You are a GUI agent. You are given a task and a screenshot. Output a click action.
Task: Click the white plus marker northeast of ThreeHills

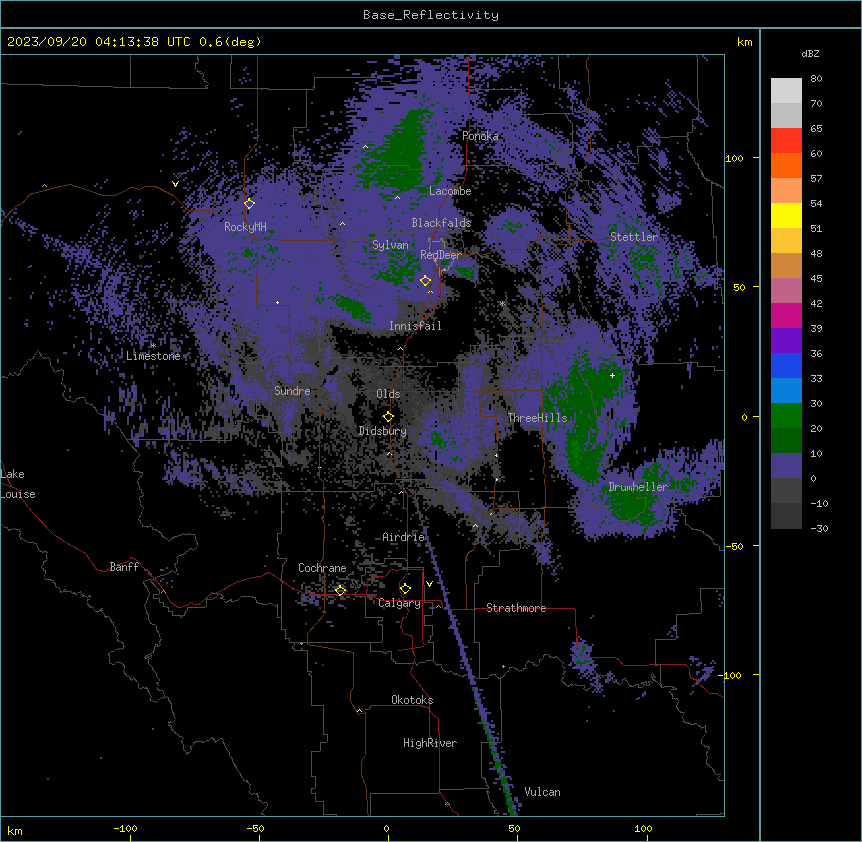612,375
